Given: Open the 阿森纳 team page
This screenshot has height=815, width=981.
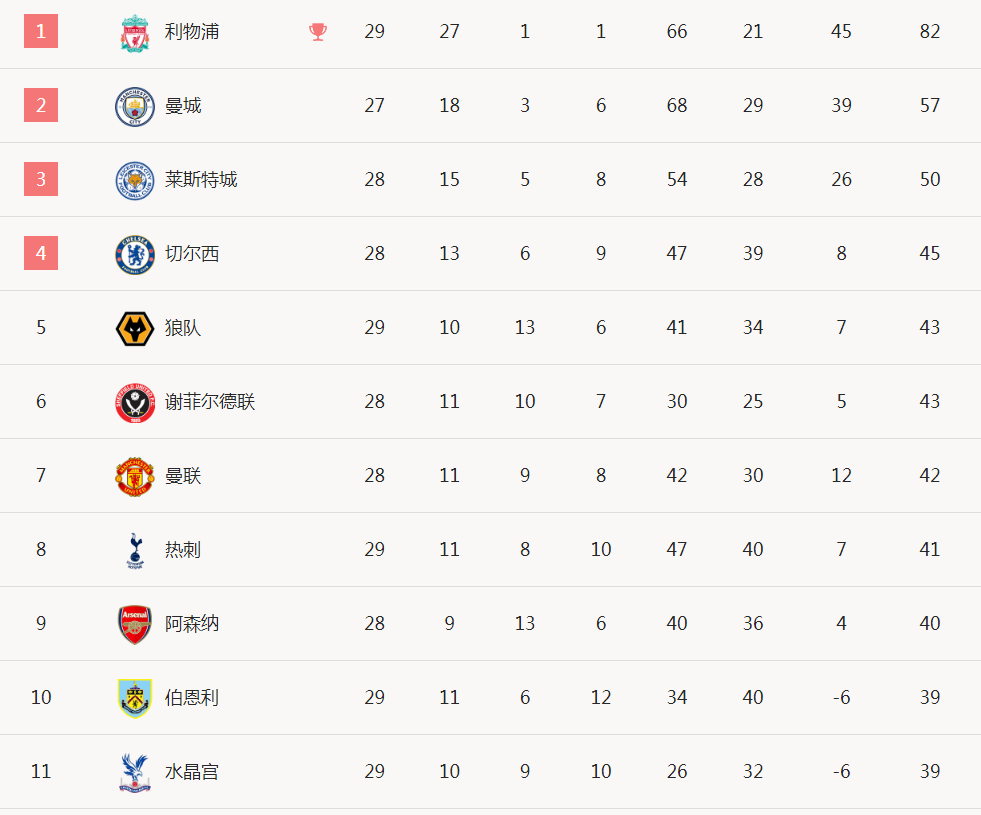Looking at the screenshot, I should tap(191, 624).
